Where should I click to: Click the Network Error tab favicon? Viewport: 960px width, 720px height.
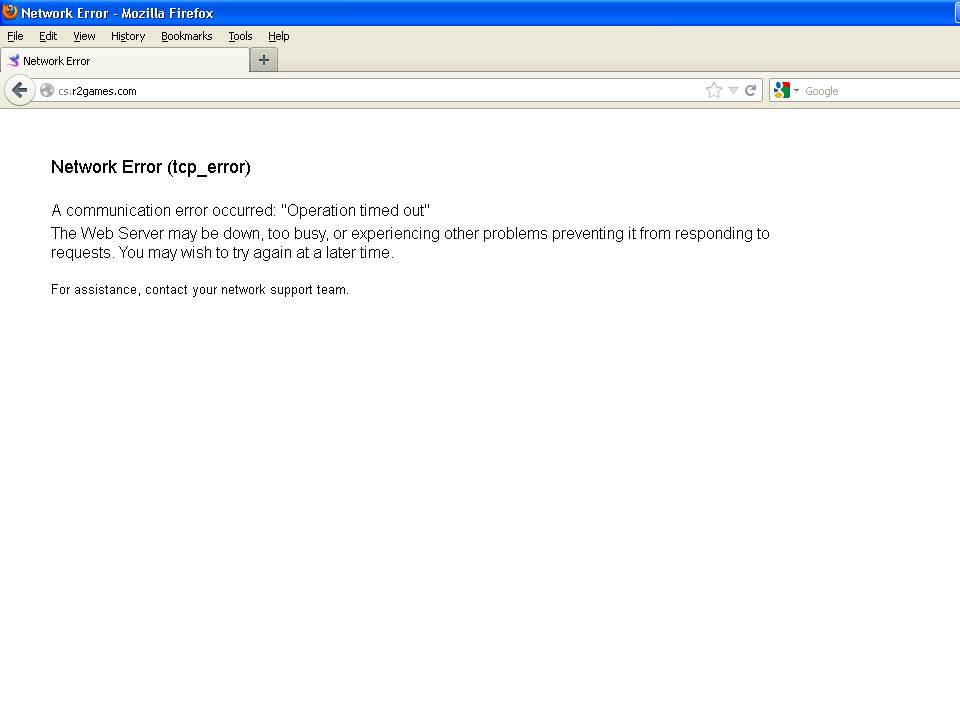pyautogui.click(x=14, y=61)
